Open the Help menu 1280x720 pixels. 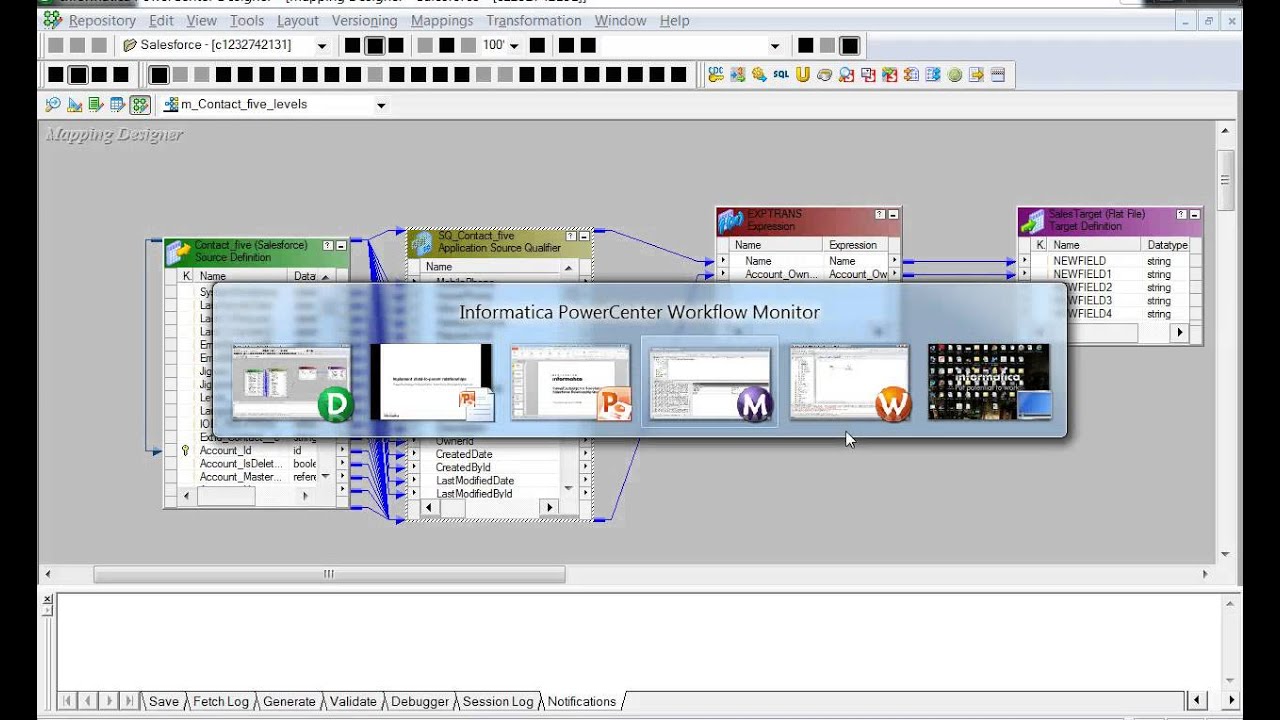pyautogui.click(x=675, y=20)
